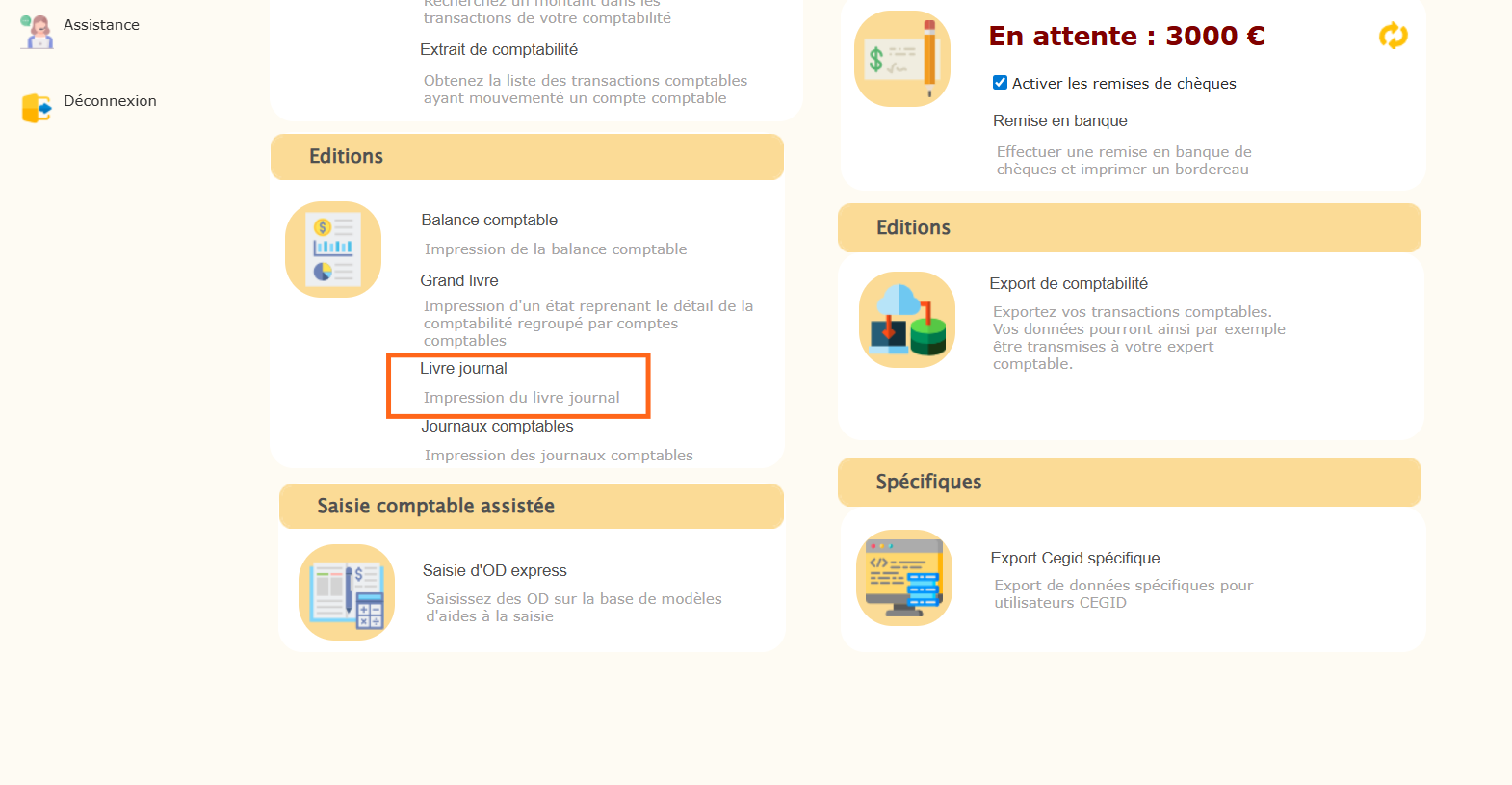The height and width of the screenshot is (785, 1512).
Task: Click the Assistance support agent icon
Action: coord(37,31)
